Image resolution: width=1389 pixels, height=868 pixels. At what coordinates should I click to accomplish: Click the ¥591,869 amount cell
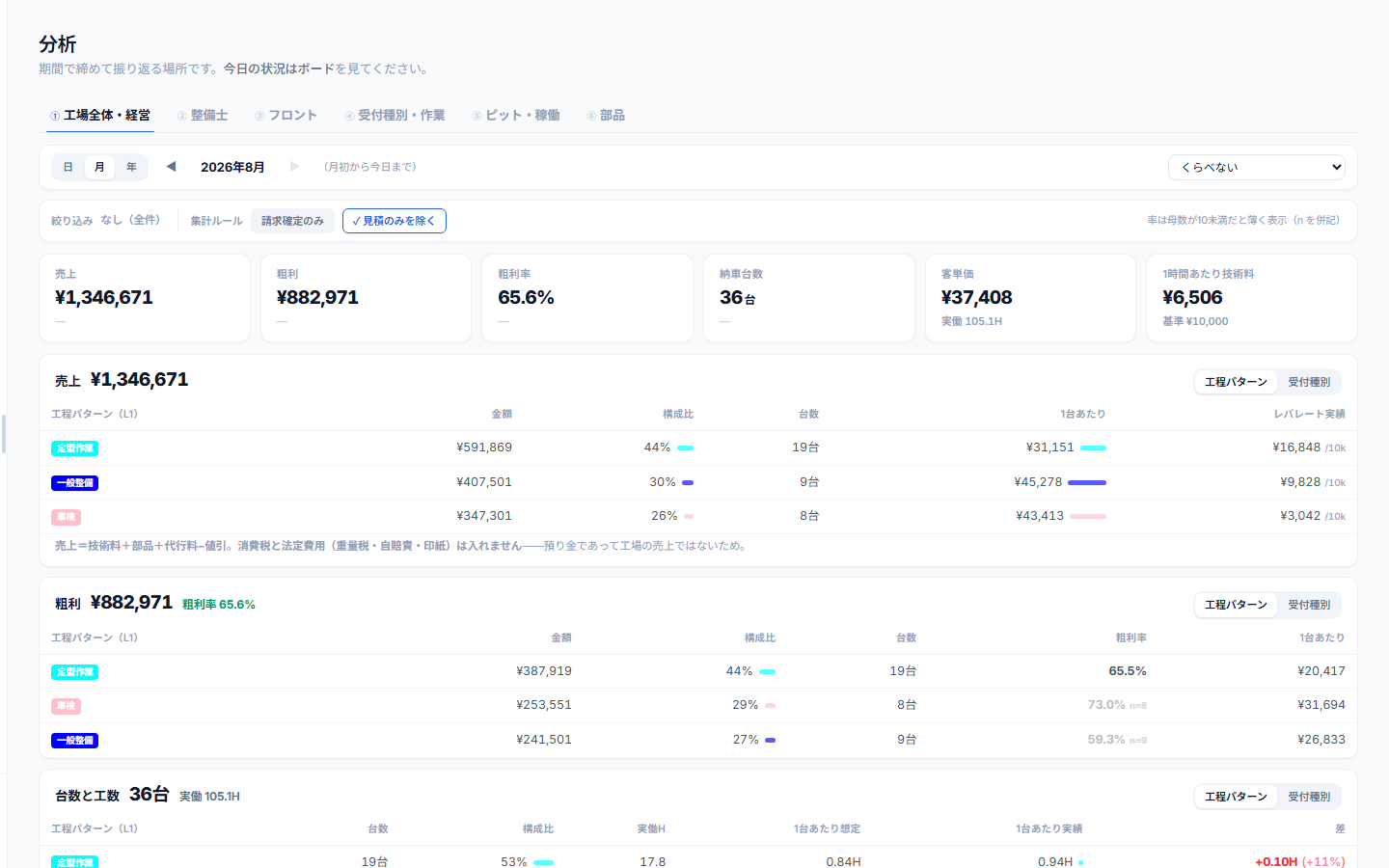pos(484,448)
